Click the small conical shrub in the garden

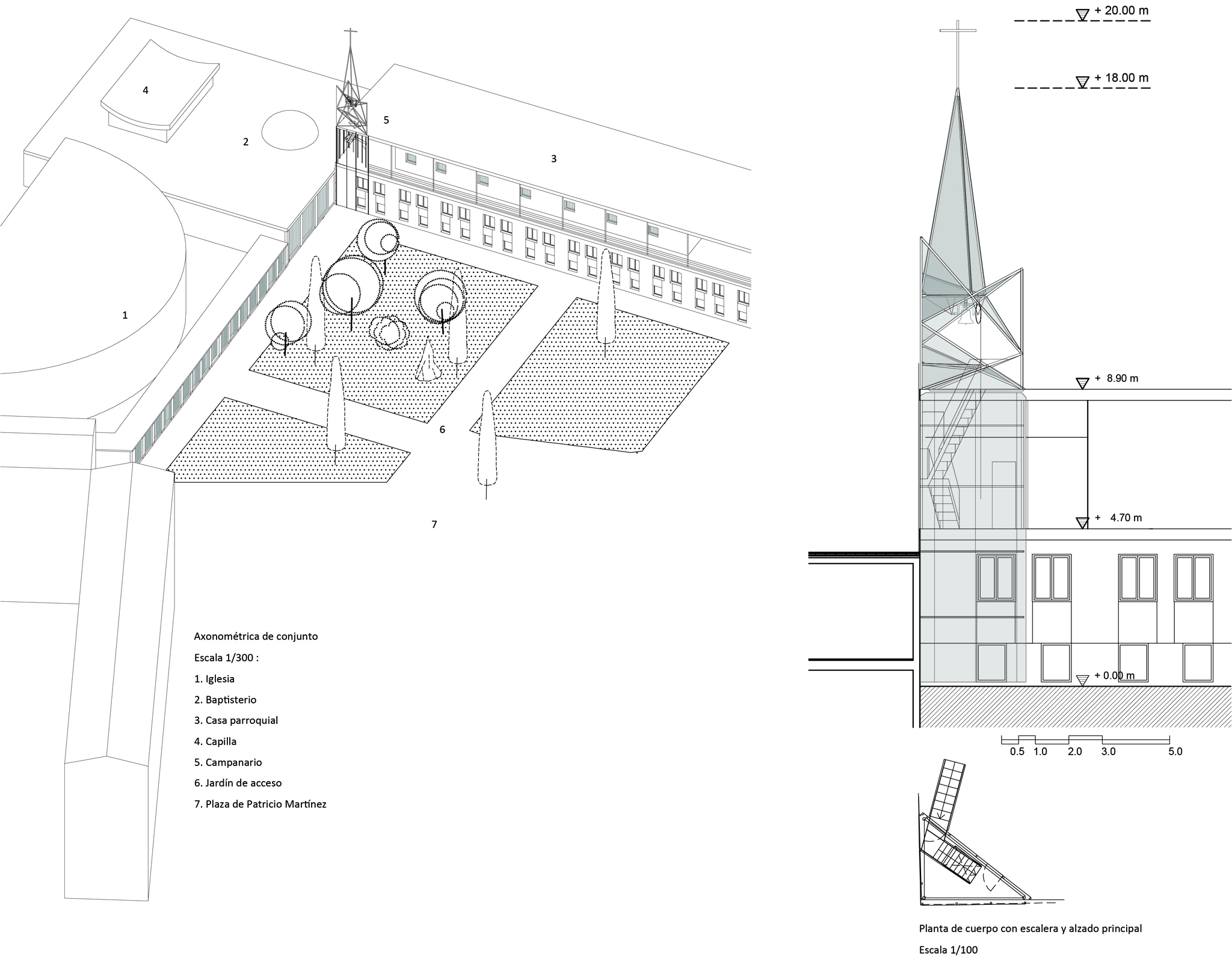coord(428,360)
